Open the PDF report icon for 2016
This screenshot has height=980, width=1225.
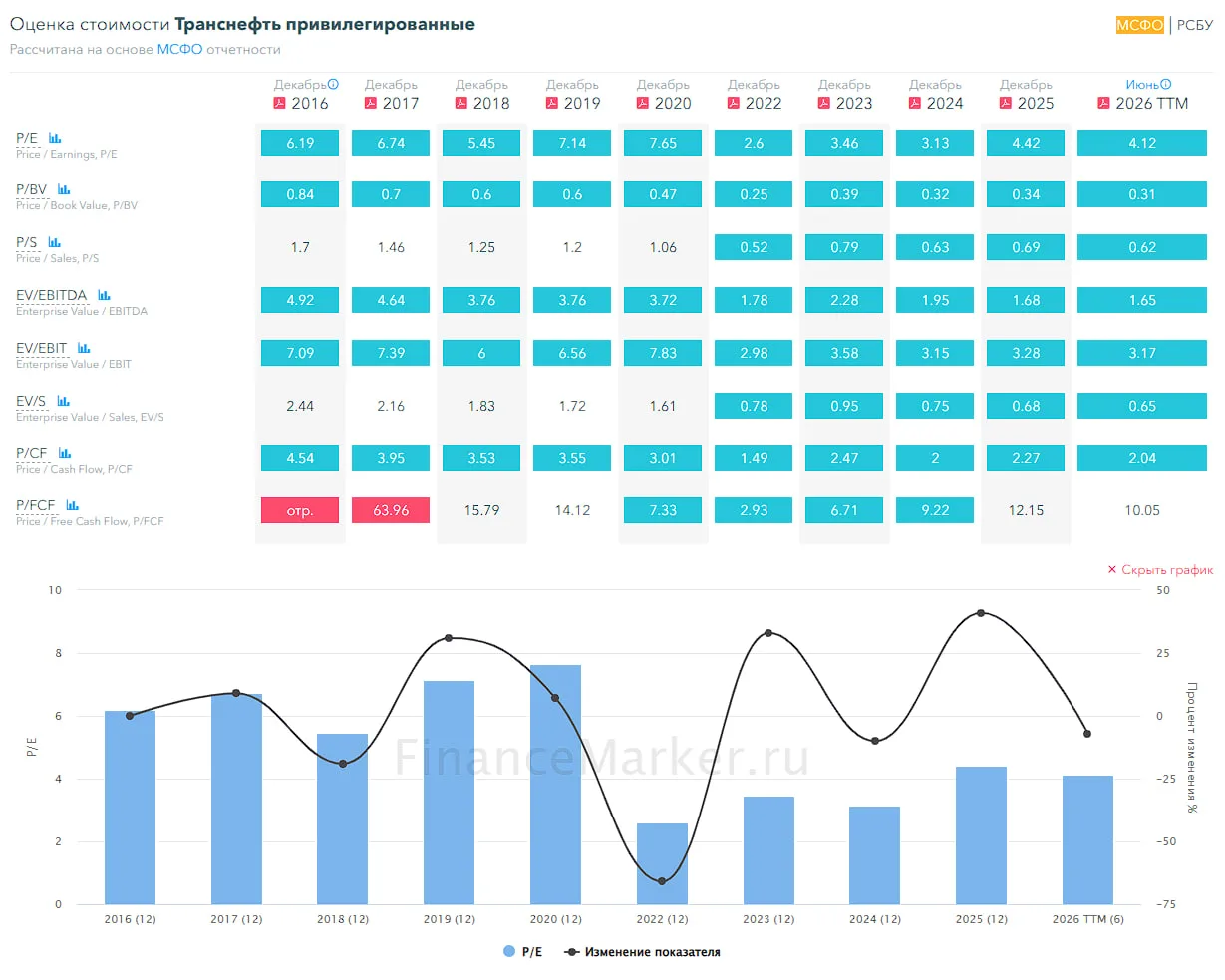pyautogui.click(x=280, y=103)
